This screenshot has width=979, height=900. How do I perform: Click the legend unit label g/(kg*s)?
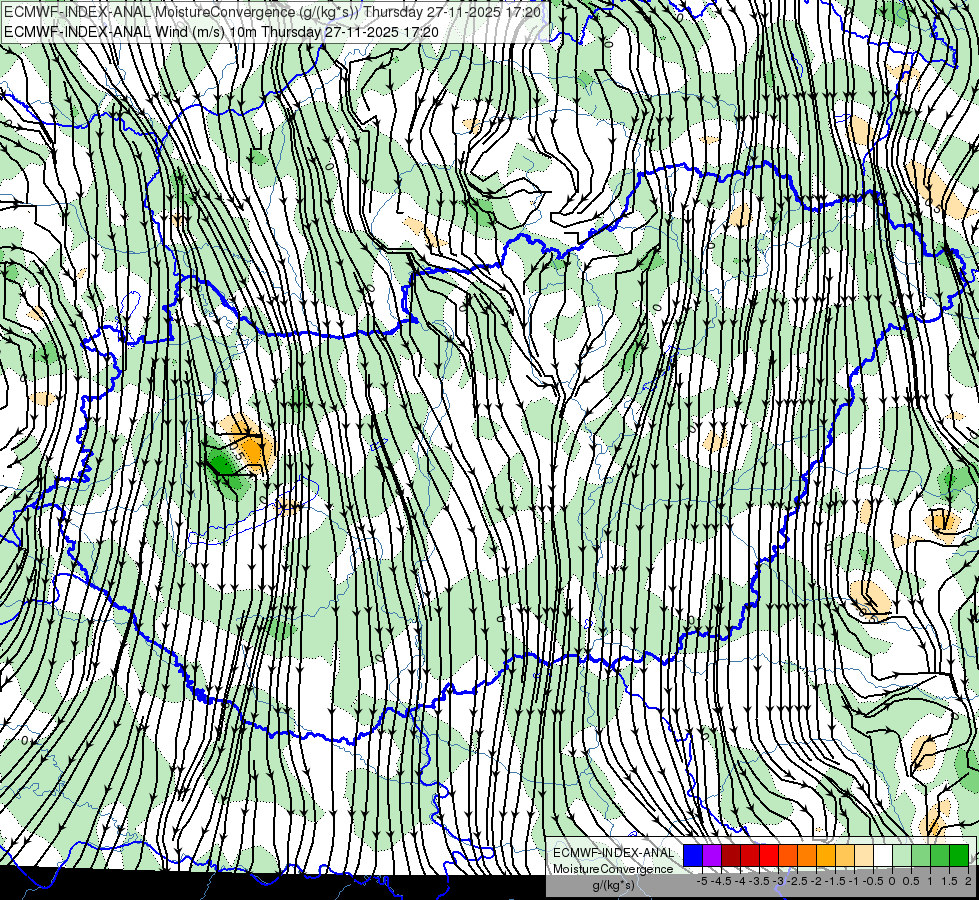click(x=613, y=886)
